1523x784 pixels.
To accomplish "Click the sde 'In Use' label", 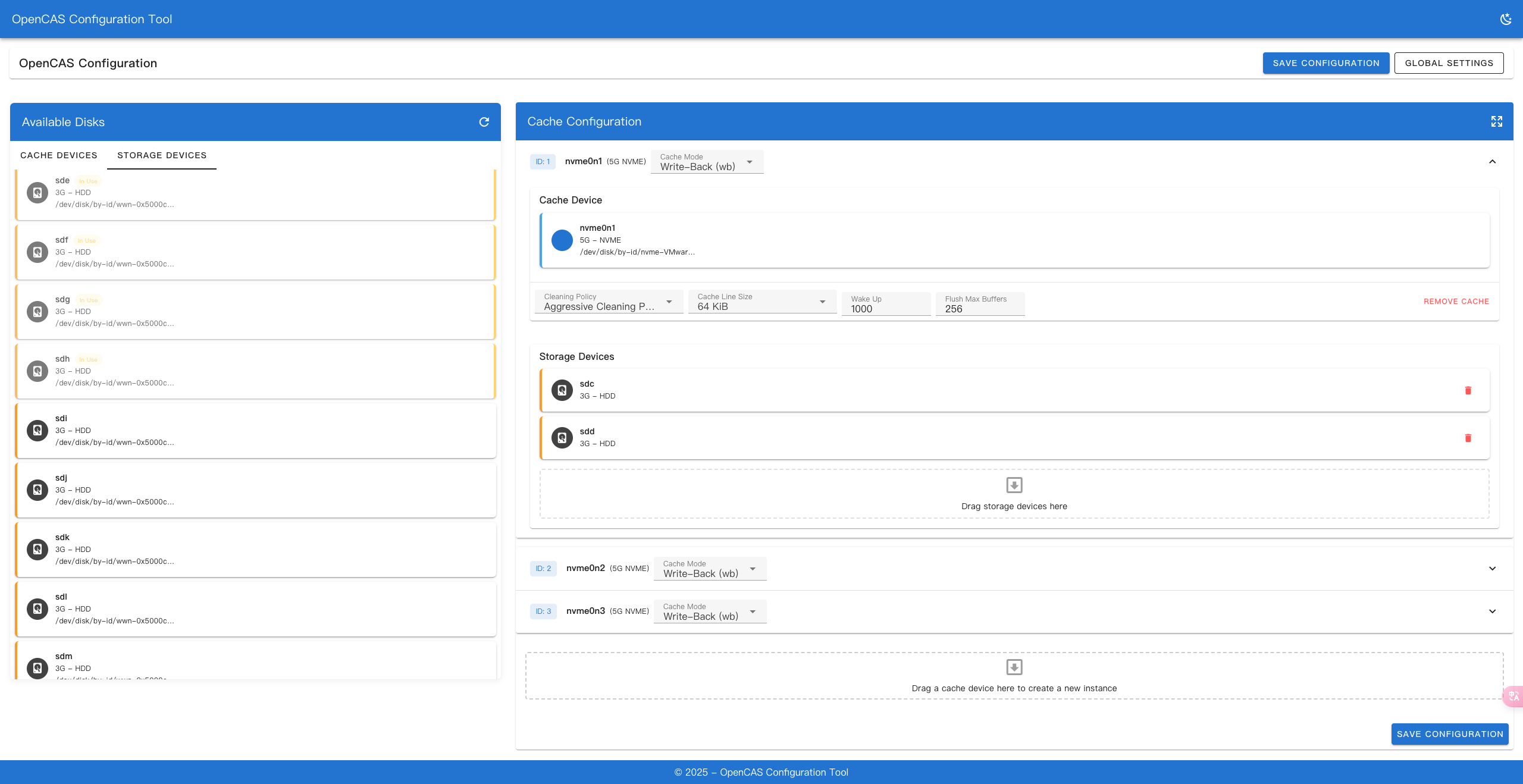I will point(88,181).
